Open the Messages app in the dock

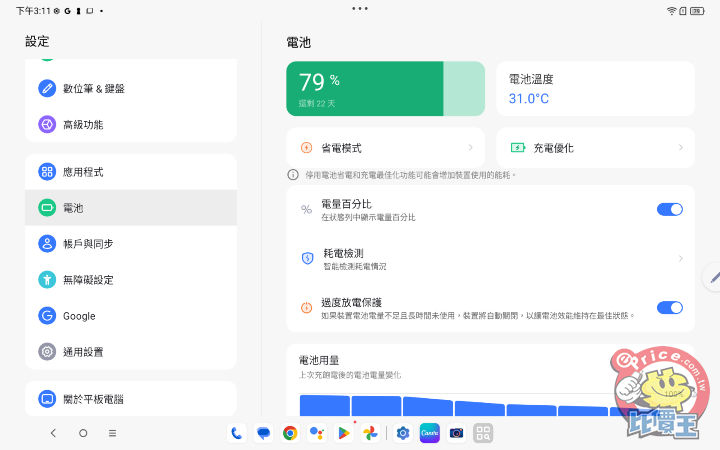click(263, 433)
